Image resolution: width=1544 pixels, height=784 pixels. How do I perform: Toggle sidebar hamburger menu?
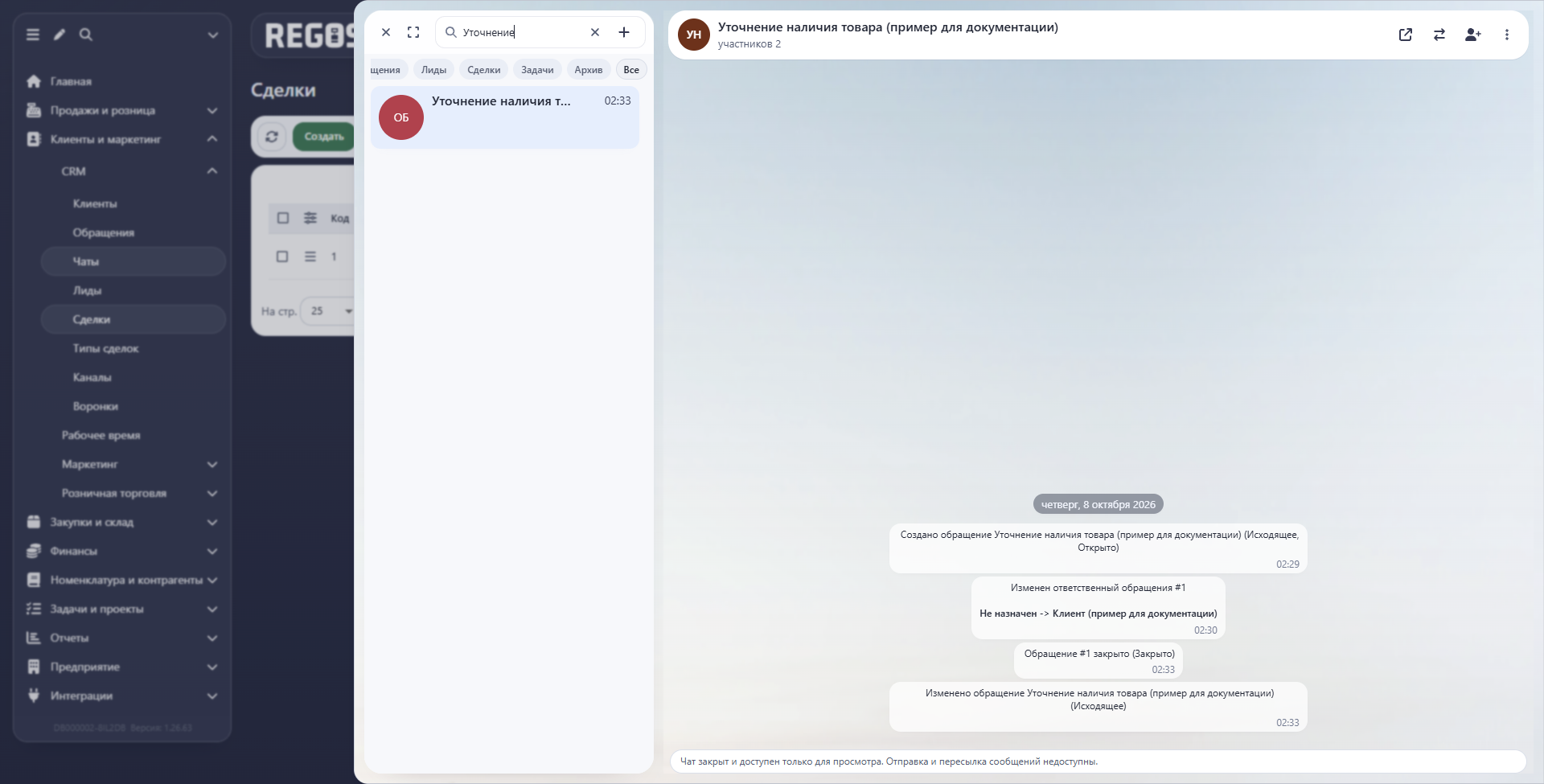click(x=33, y=35)
